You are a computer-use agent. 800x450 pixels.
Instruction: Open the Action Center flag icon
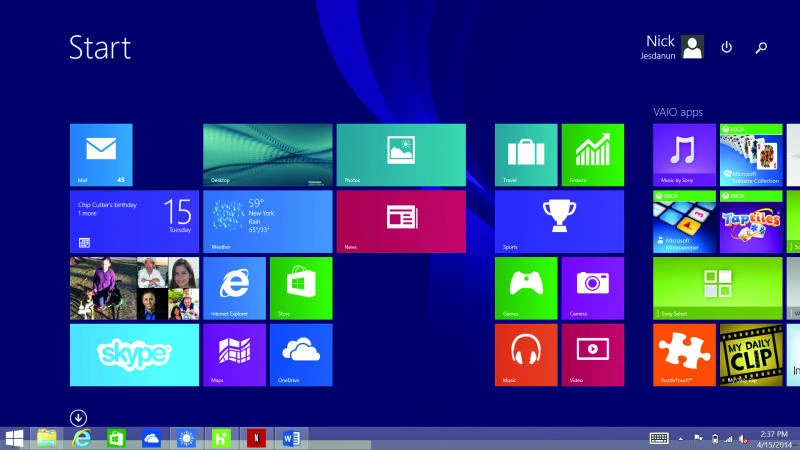(698, 438)
